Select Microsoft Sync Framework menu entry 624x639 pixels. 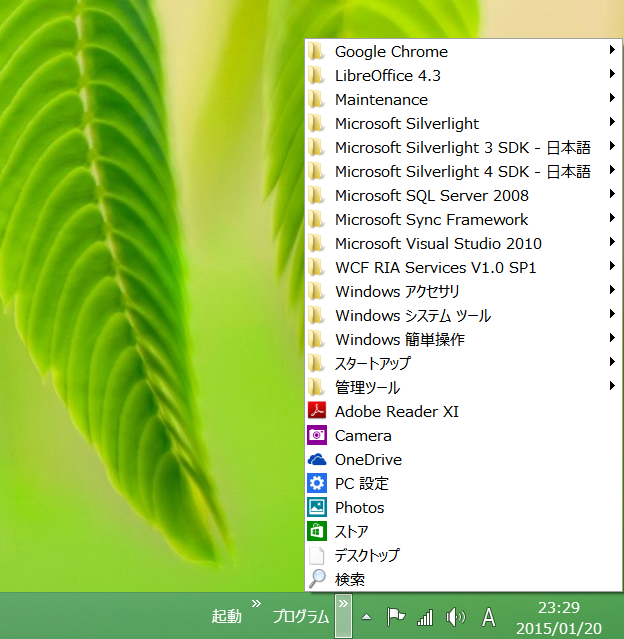pos(463,219)
